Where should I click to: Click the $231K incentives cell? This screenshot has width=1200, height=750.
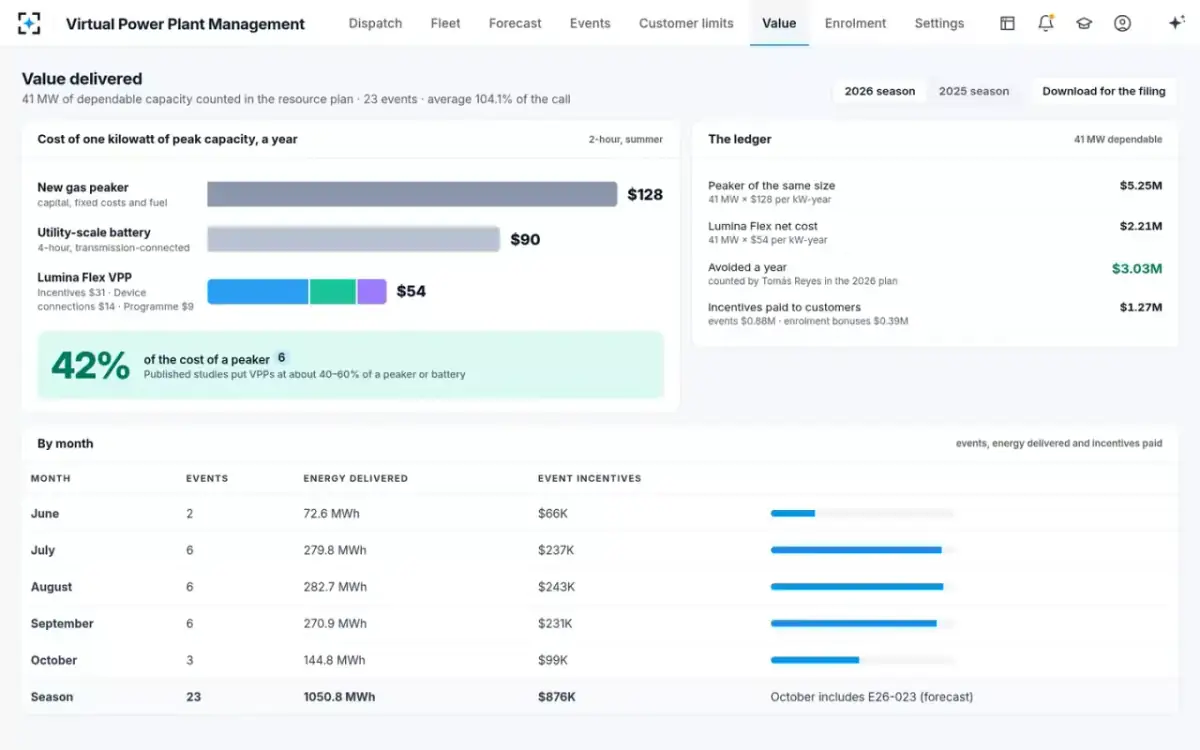[x=555, y=623]
